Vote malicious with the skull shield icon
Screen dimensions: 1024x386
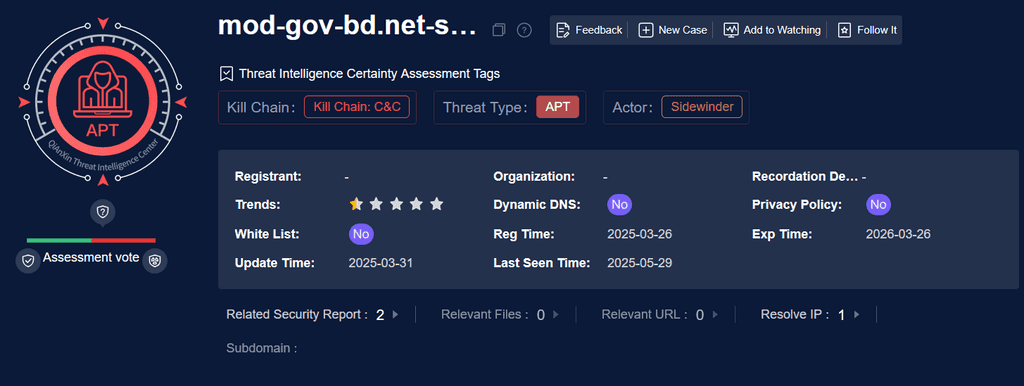pyautogui.click(x=155, y=261)
